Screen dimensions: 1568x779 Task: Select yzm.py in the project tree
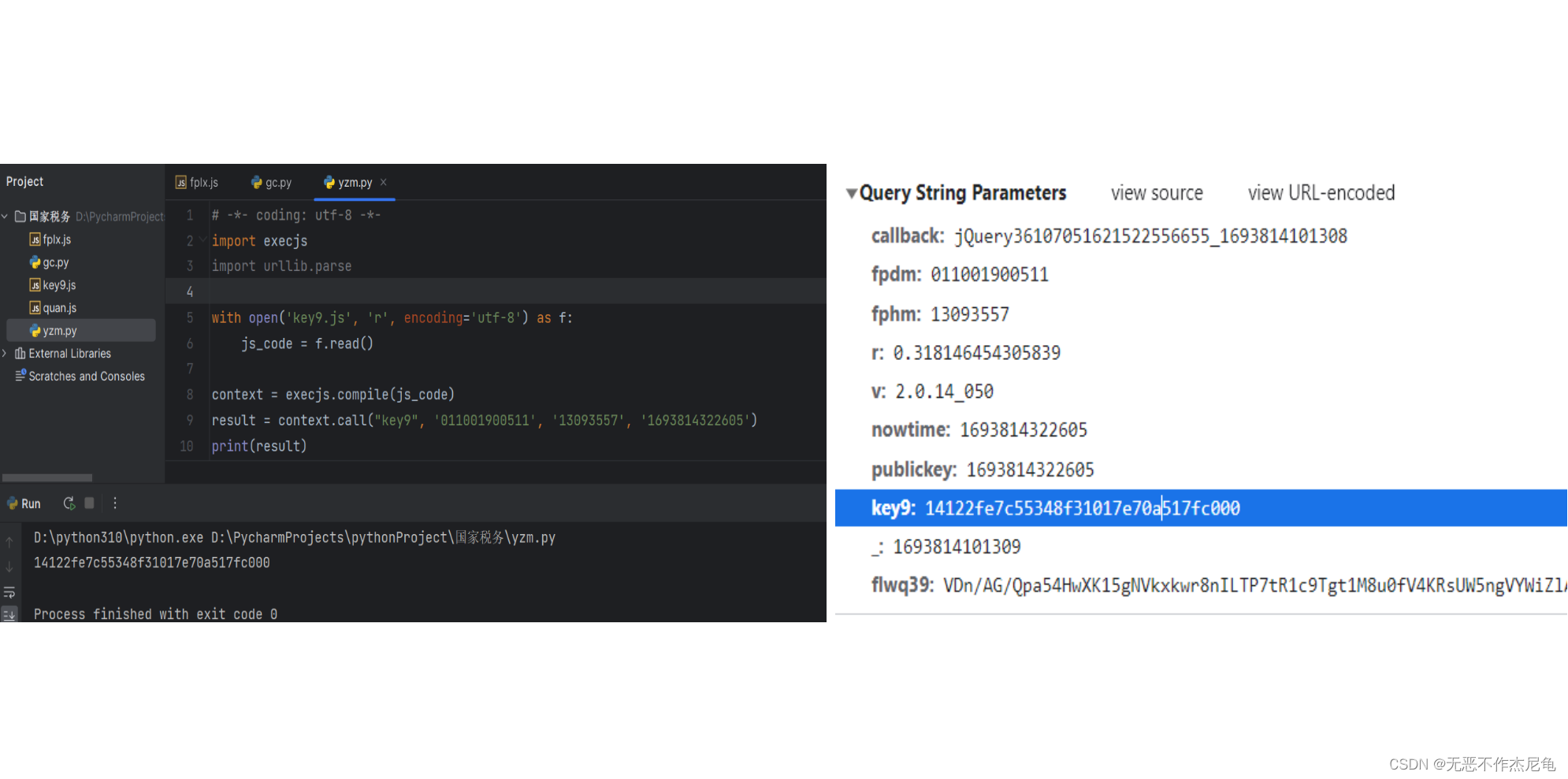[80, 331]
